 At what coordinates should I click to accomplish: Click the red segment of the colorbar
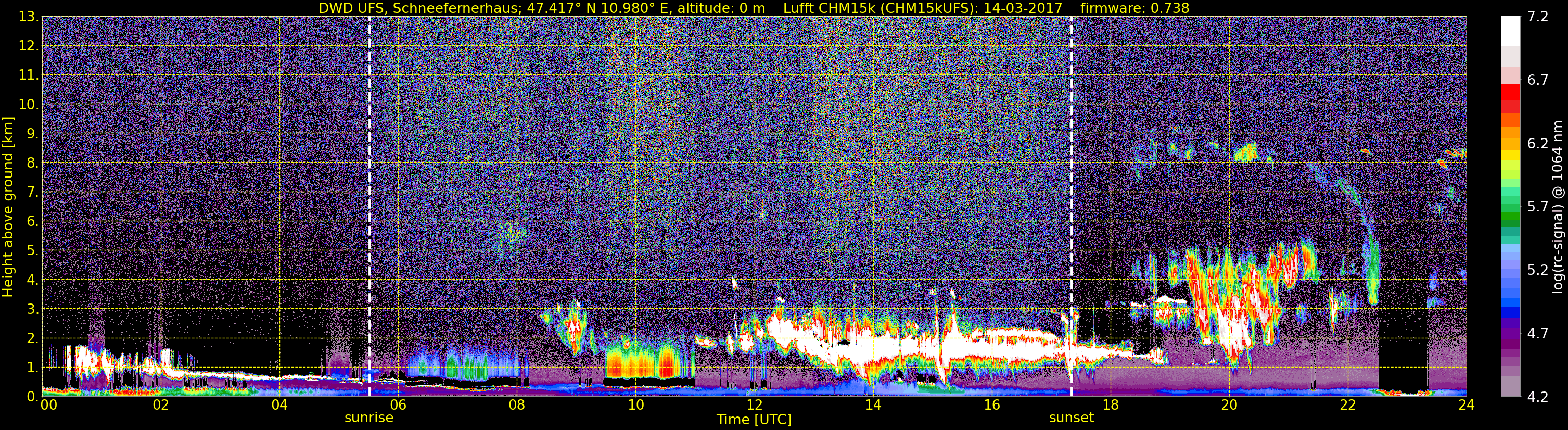[x=1510, y=92]
